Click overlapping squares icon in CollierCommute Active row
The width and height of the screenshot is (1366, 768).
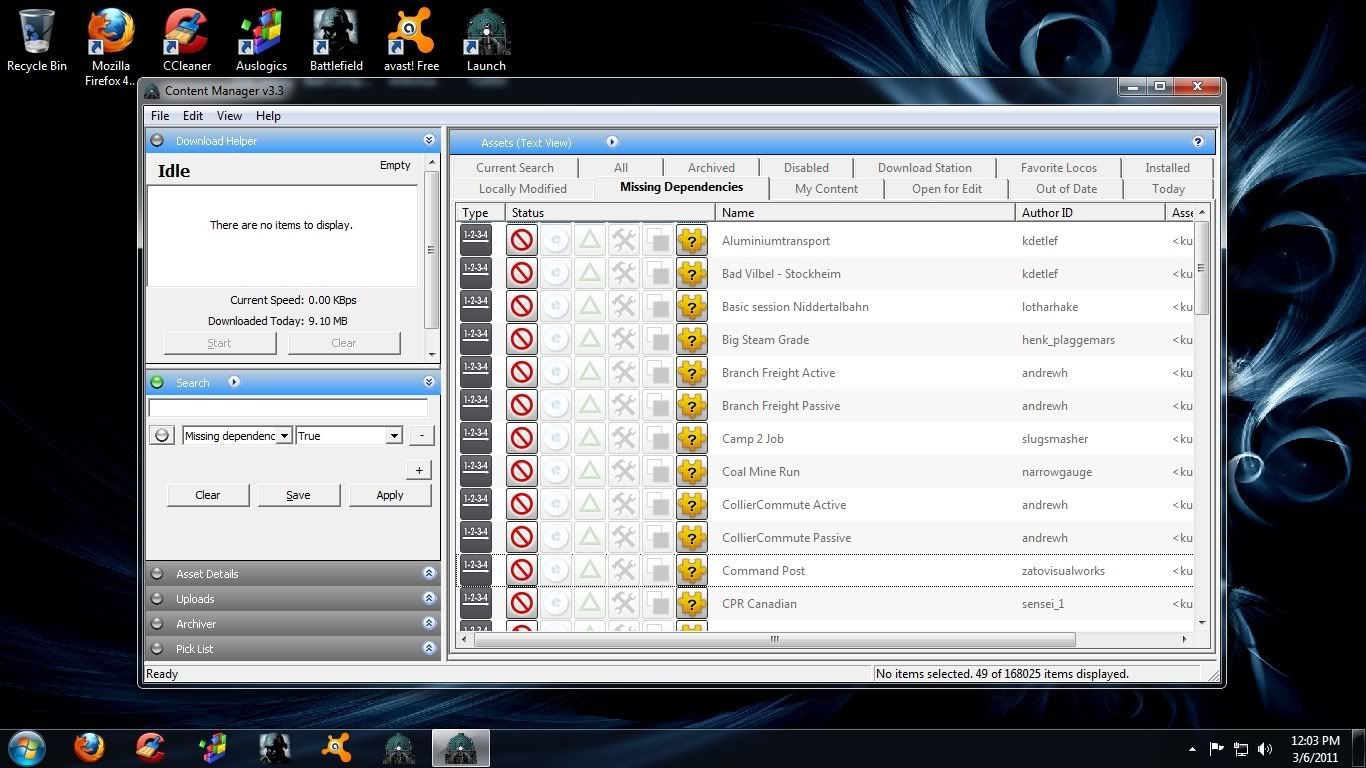pyautogui.click(x=658, y=505)
